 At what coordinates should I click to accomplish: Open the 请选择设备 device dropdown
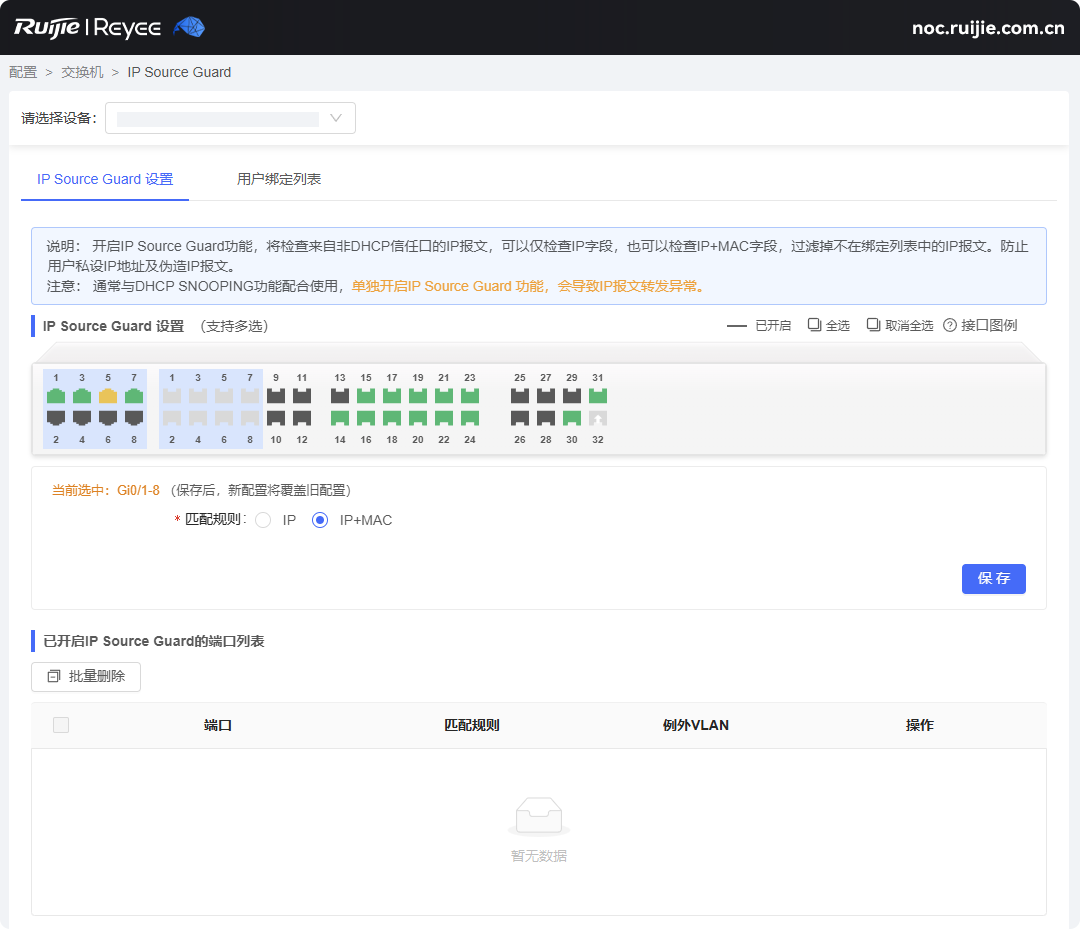coord(230,118)
